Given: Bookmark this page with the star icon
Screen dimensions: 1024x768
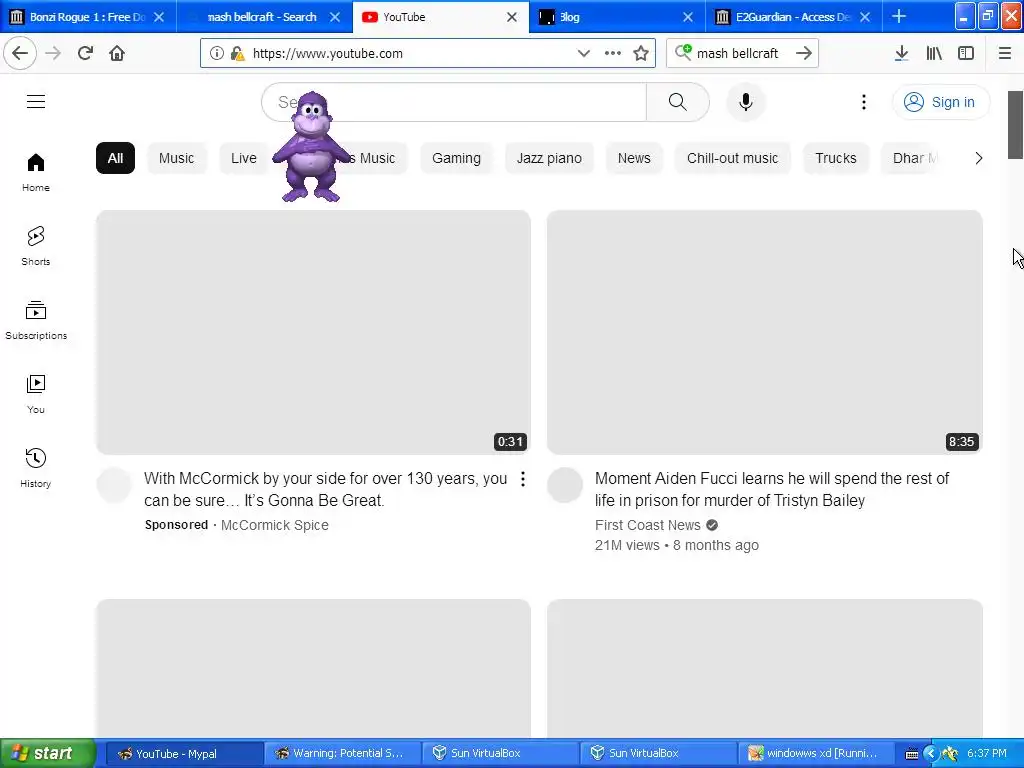Looking at the screenshot, I should [x=641, y=54].
